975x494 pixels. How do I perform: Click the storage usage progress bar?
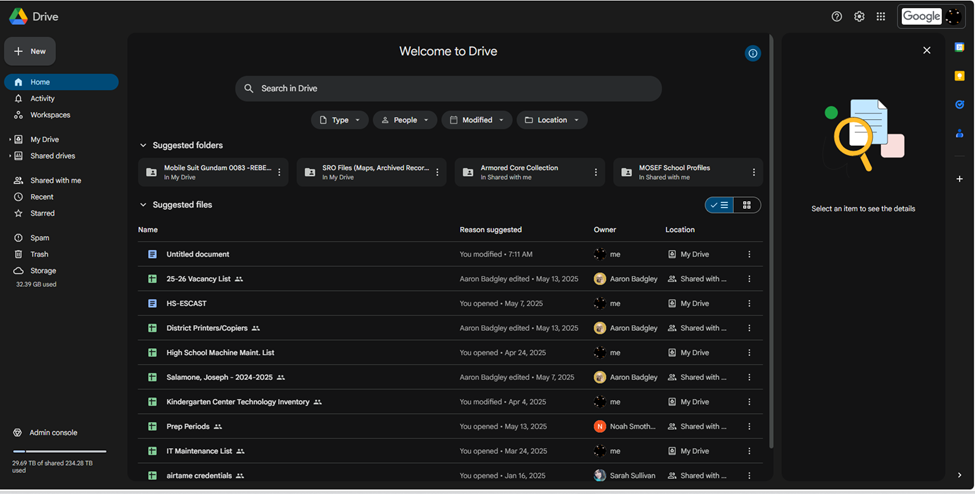[59, 452]
